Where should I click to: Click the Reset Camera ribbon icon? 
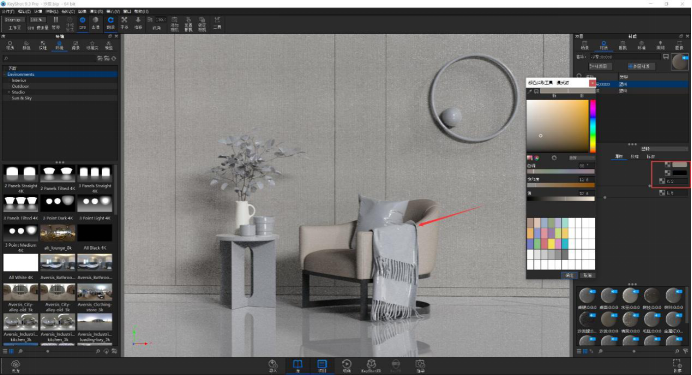point(188,24)
